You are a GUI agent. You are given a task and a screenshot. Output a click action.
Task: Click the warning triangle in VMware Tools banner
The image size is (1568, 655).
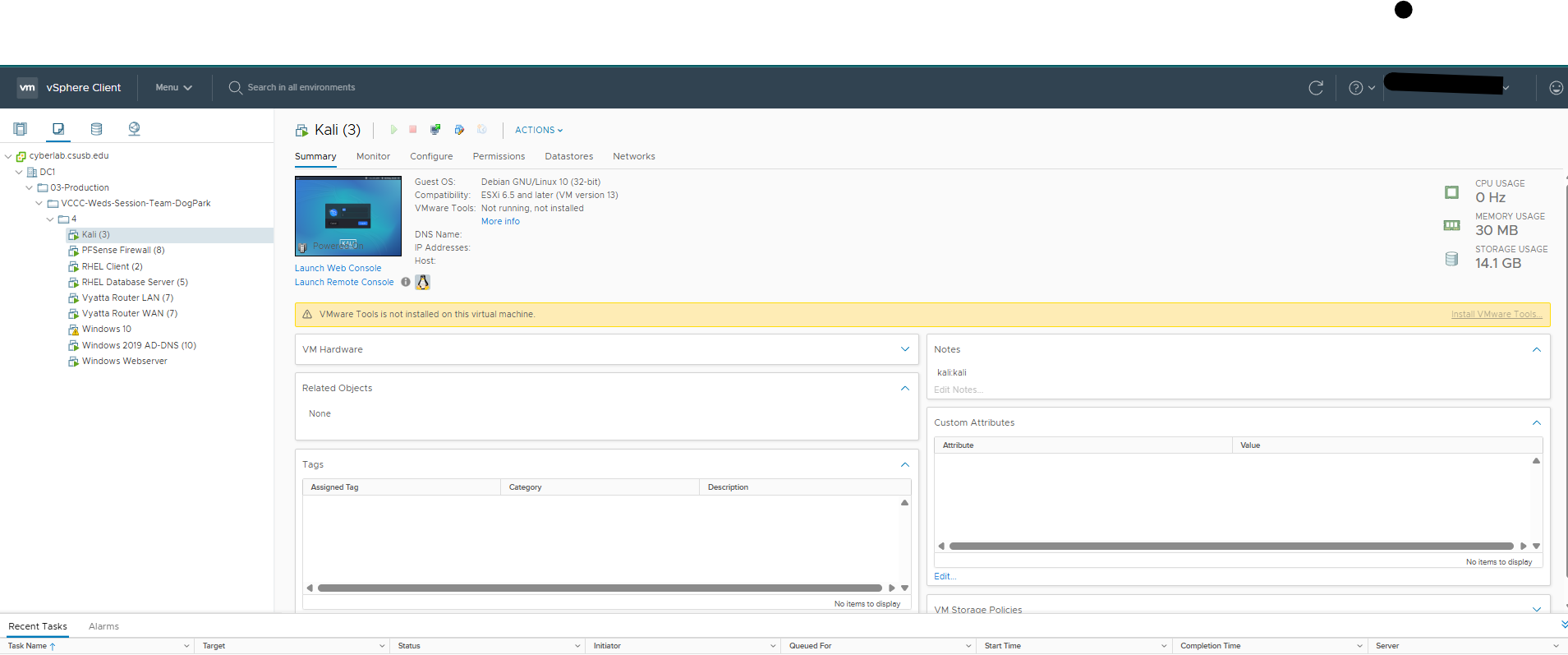[307, 315]
